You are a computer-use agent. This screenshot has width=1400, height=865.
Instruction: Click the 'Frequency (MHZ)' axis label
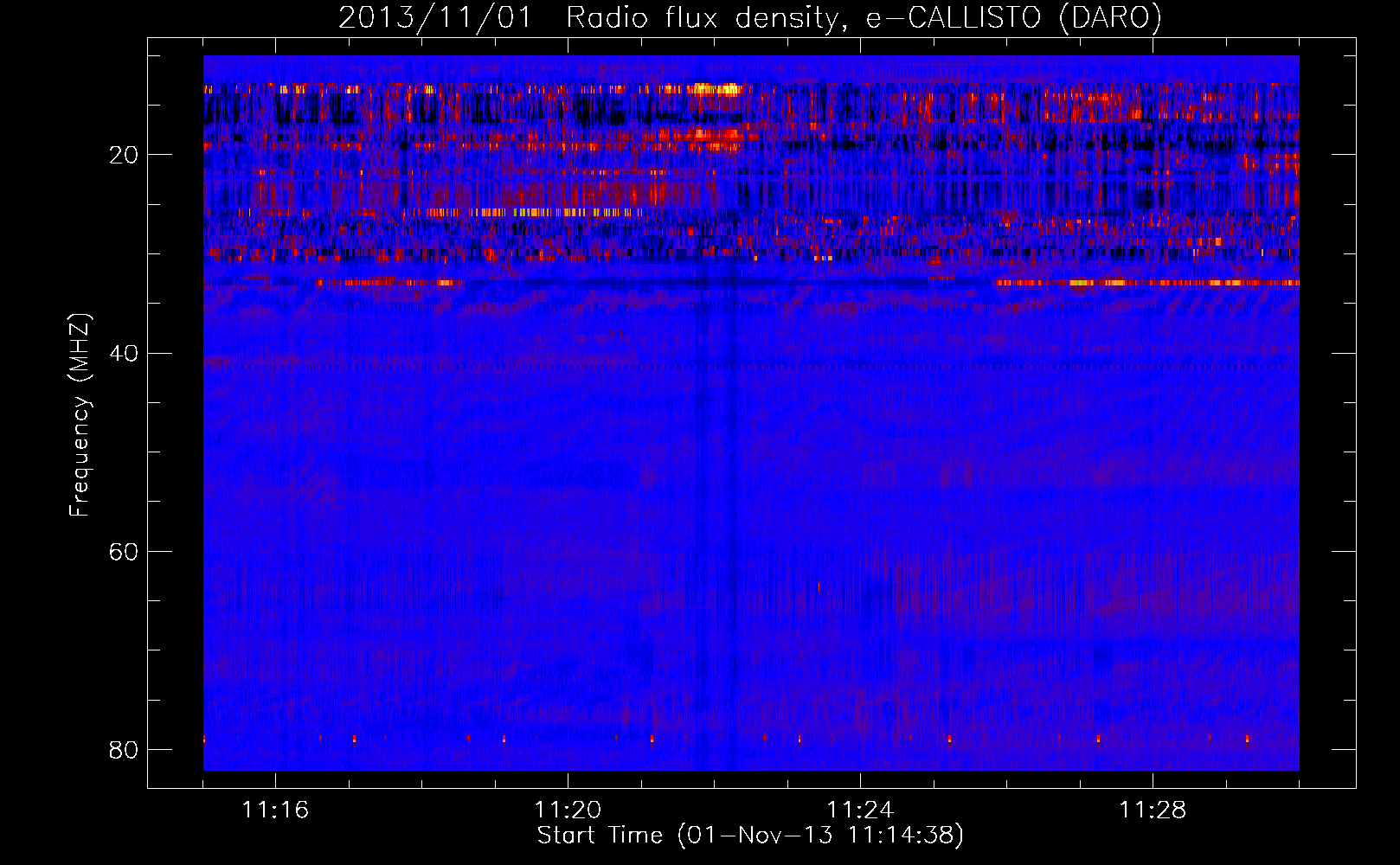[80, 415]
